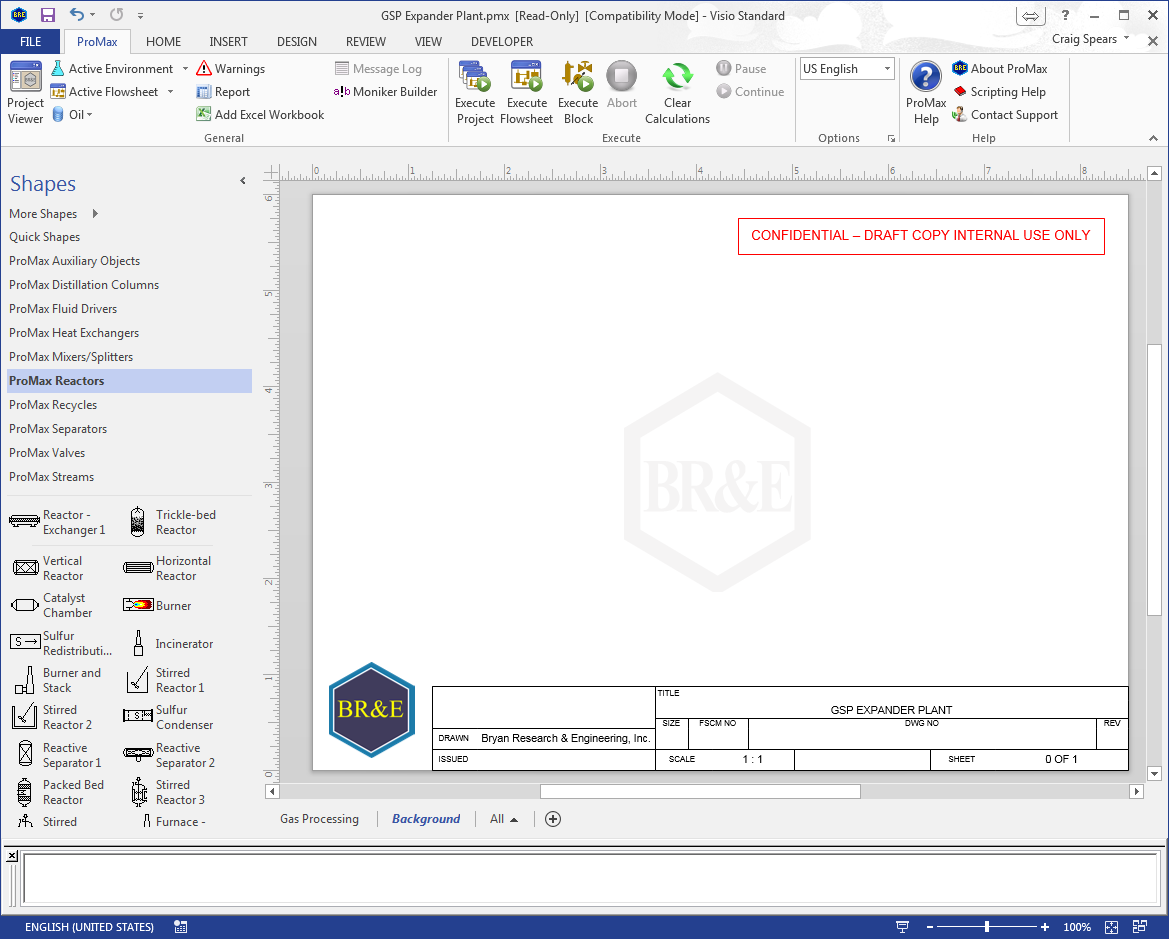Collapse the Shapes pane with the arrow
The width and height of the screenshot is (1169, 939).
(242, 180)
